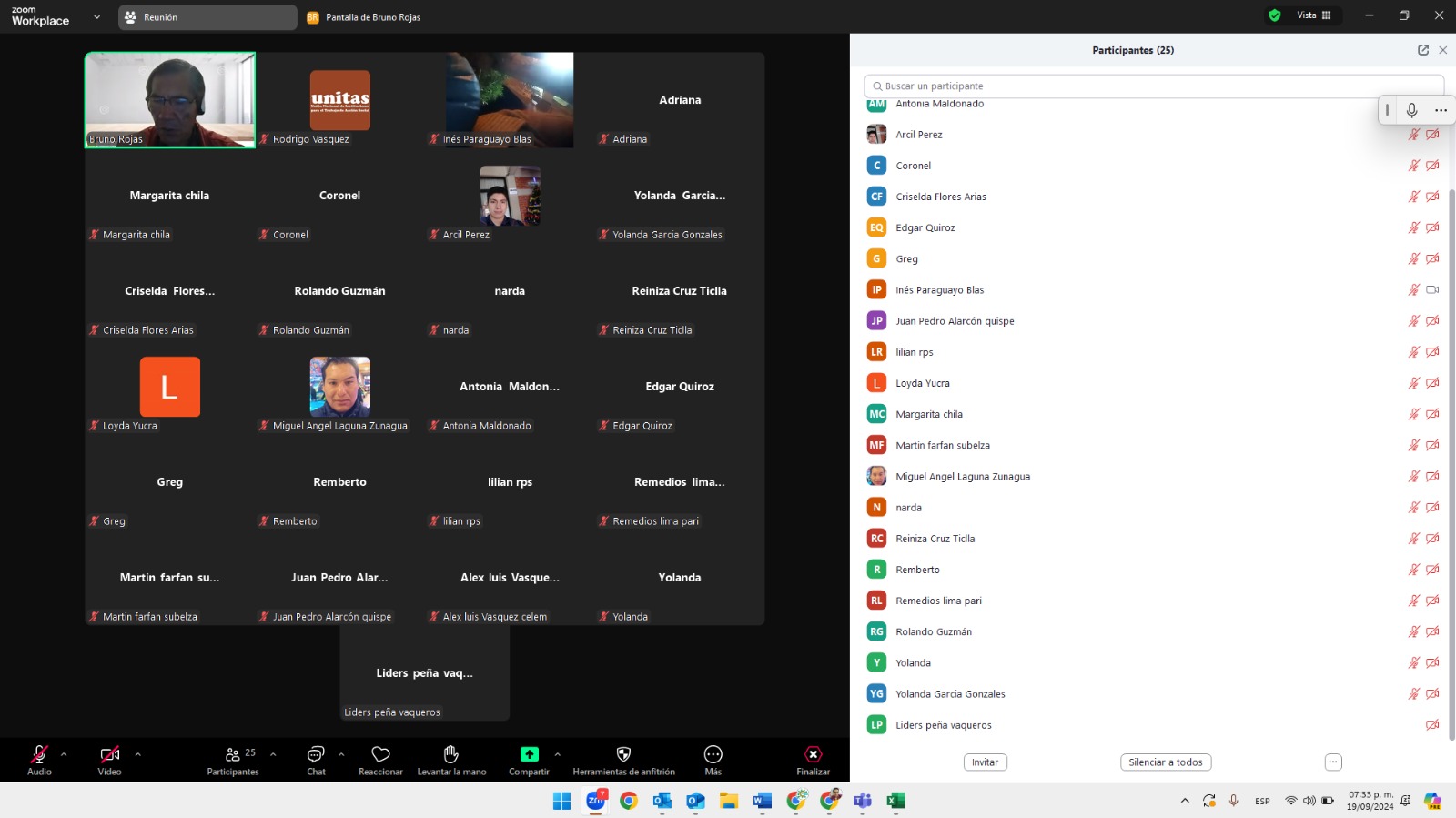Click volume icon in system tray
The image size is (1456, 818).
[1309, 801]
